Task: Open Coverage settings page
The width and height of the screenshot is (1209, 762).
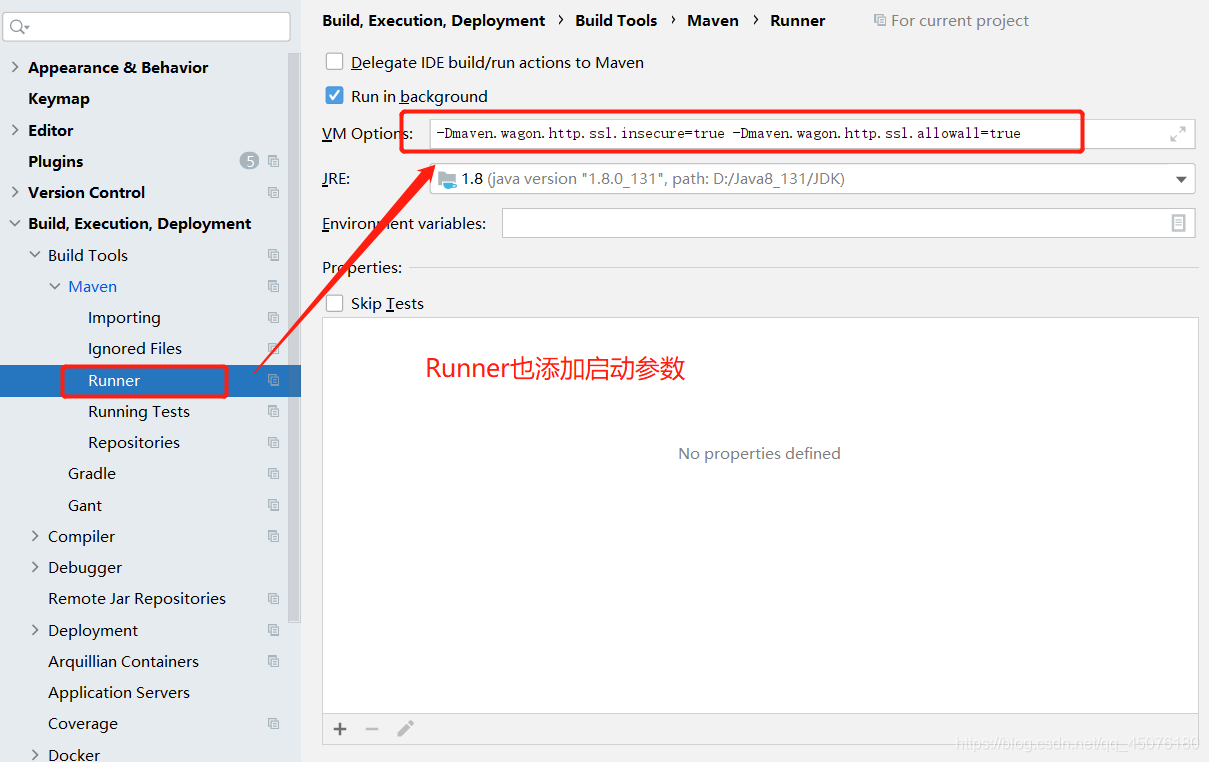Action: pyautogui.click(x=83, y=723)
